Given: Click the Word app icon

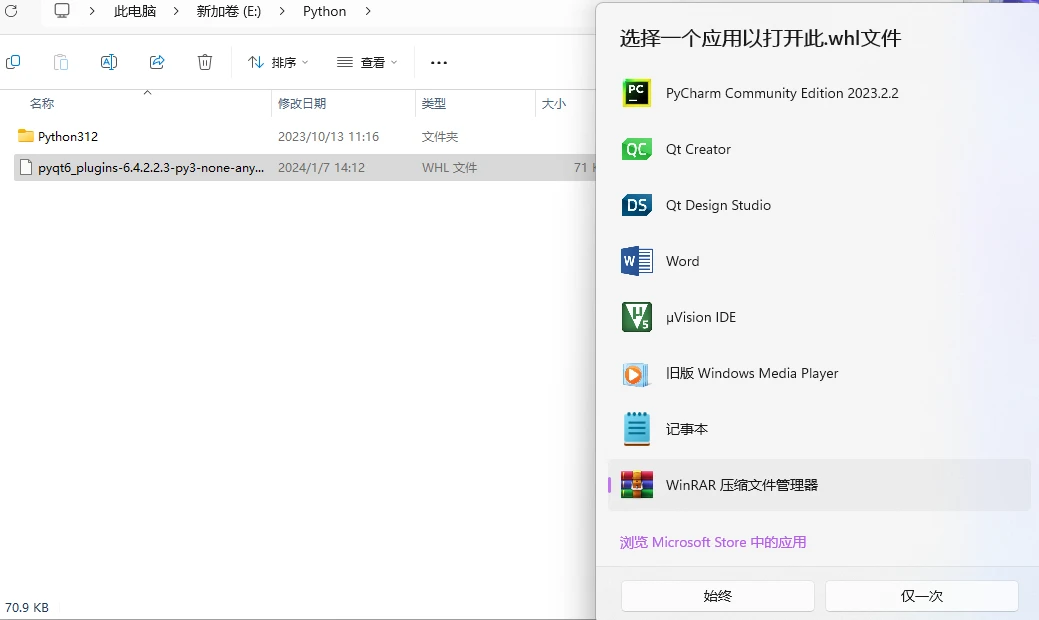Looking at the screenshot, I should point(637,261).
